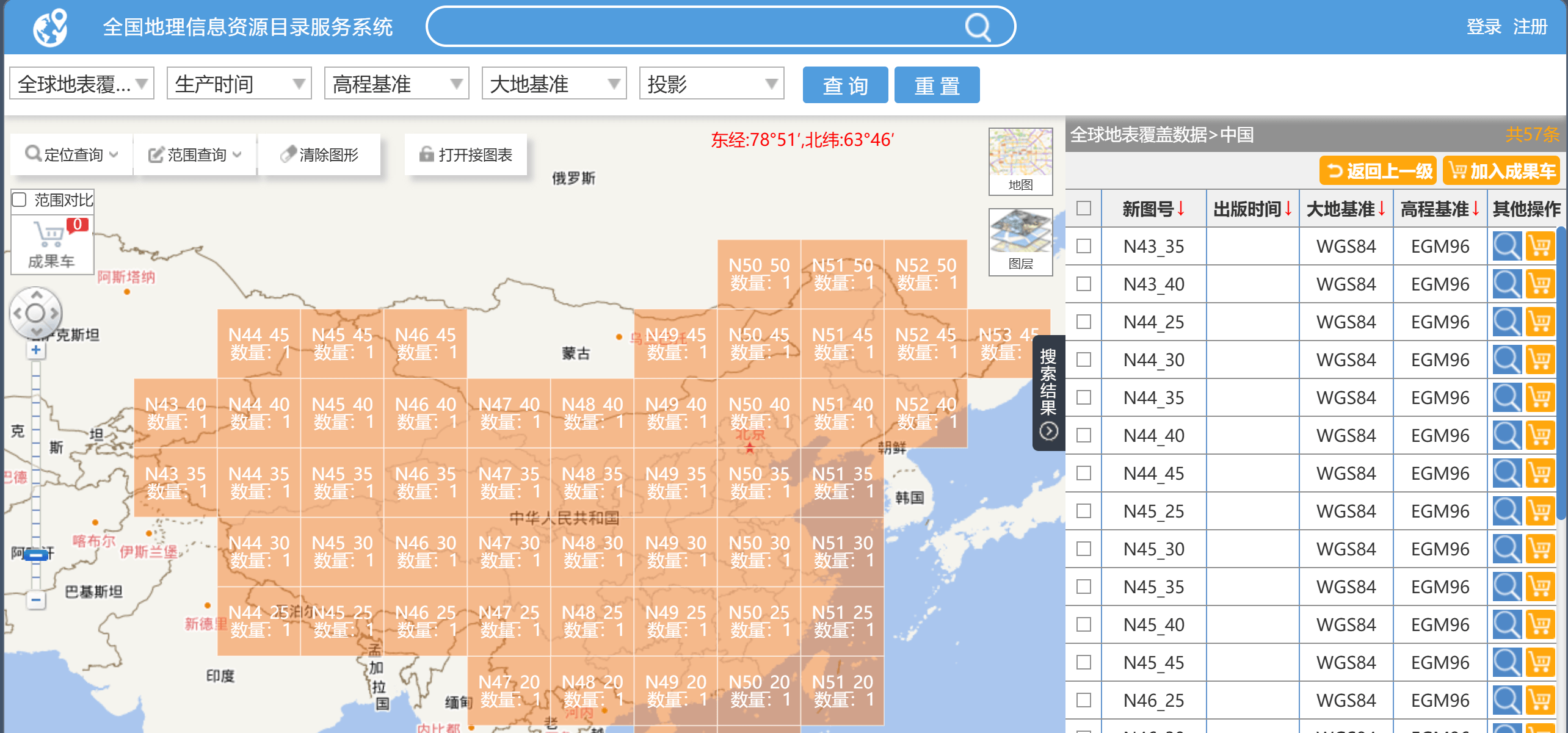Switch to 地图 basemap thumbnail
This screenshot has width=1568, height=733.
pyautogui.click(x=1020, y=161)
